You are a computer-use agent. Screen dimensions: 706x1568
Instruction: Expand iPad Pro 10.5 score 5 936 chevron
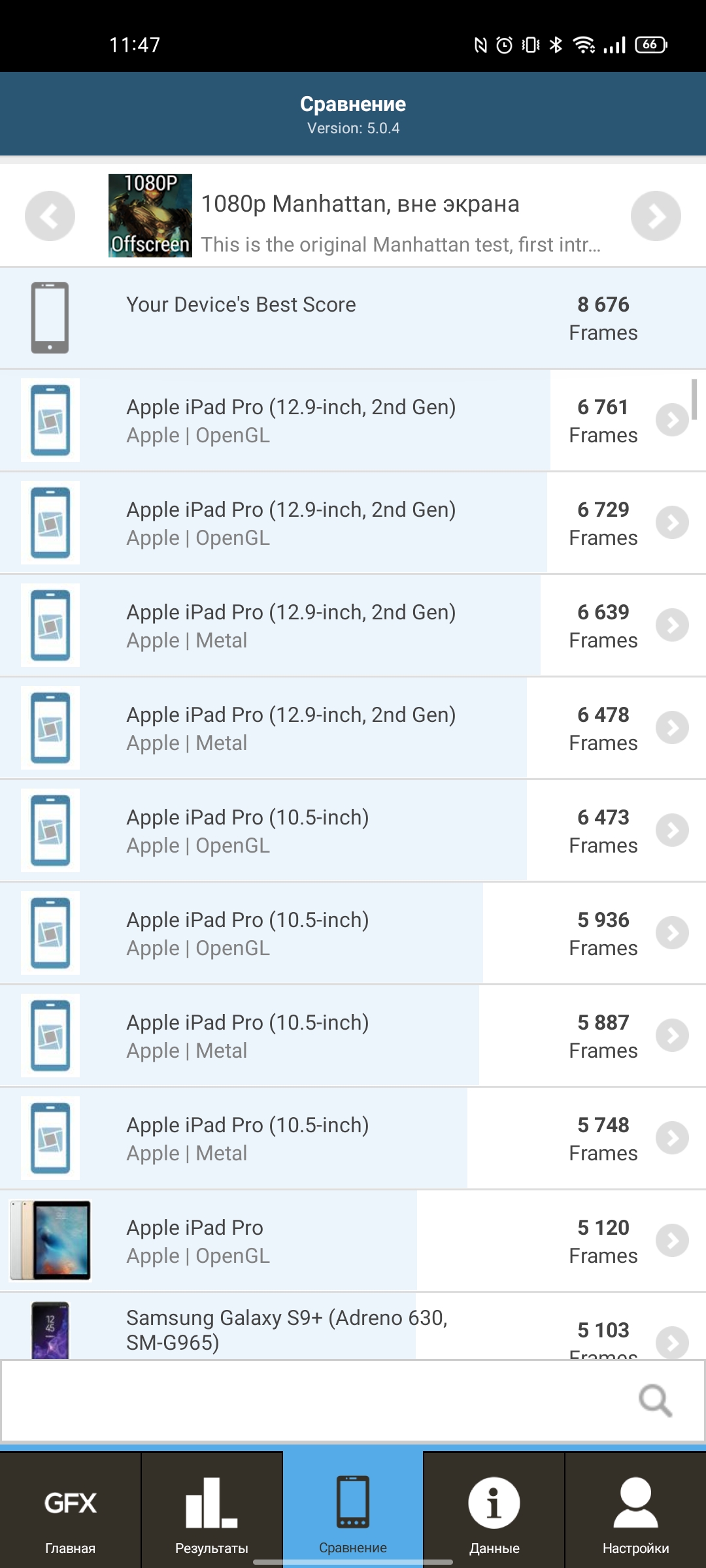click(x=672, y=933)
